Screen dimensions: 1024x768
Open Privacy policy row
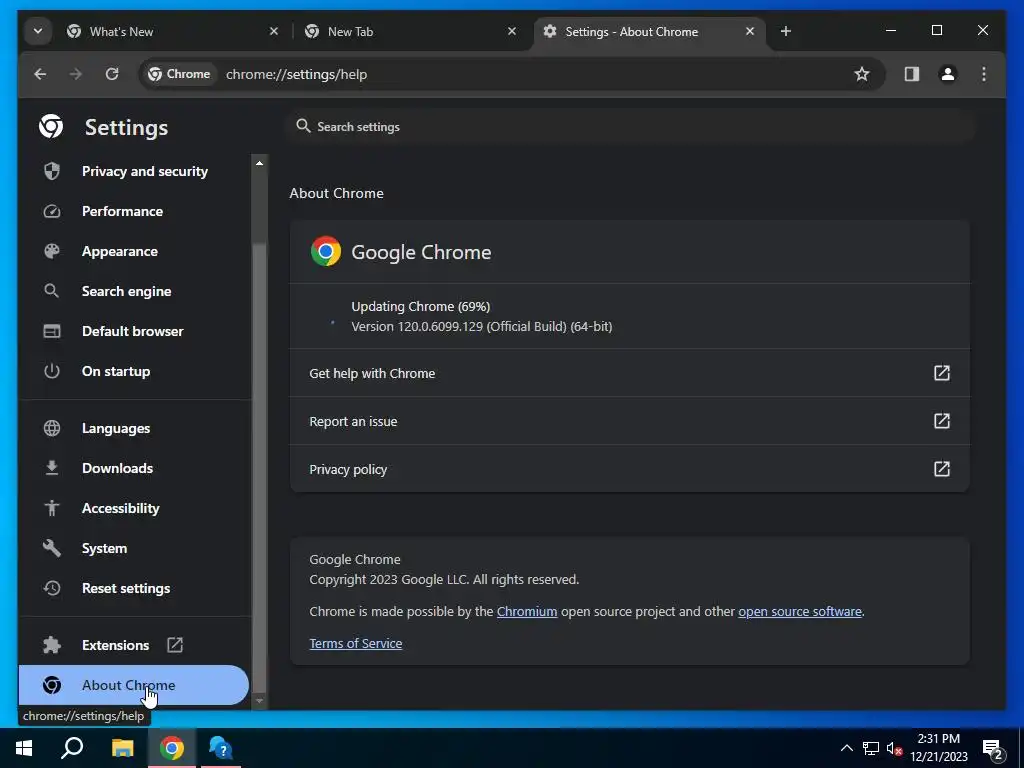tap(630, 469)
